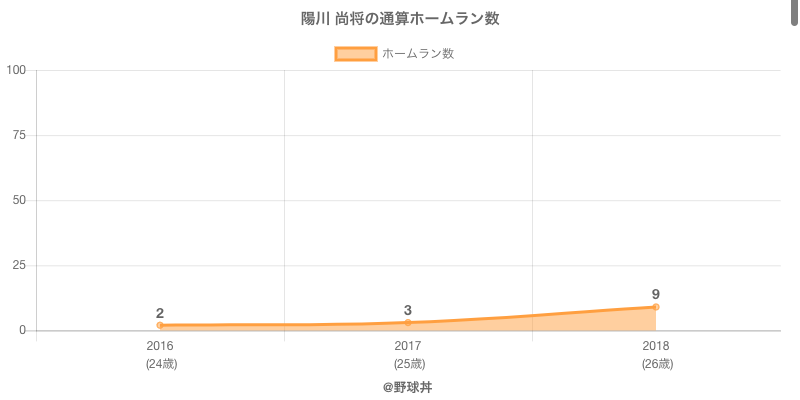The width and height of the screenshot is (800, 400).
Task: Click the 2017 data point marker
Action: (x=408, y=322)
